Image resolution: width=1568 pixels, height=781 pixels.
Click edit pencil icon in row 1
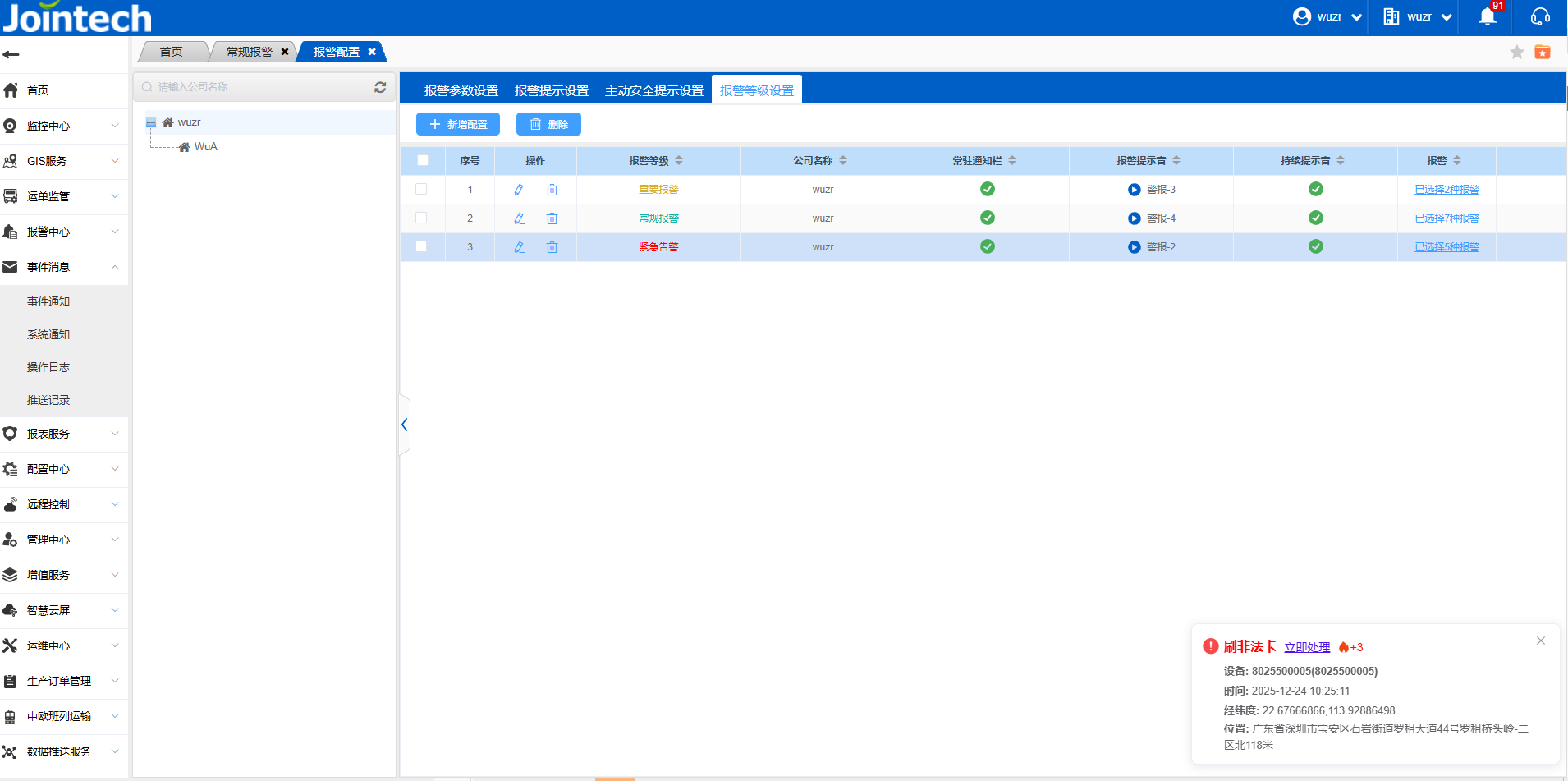pos(519,190)
